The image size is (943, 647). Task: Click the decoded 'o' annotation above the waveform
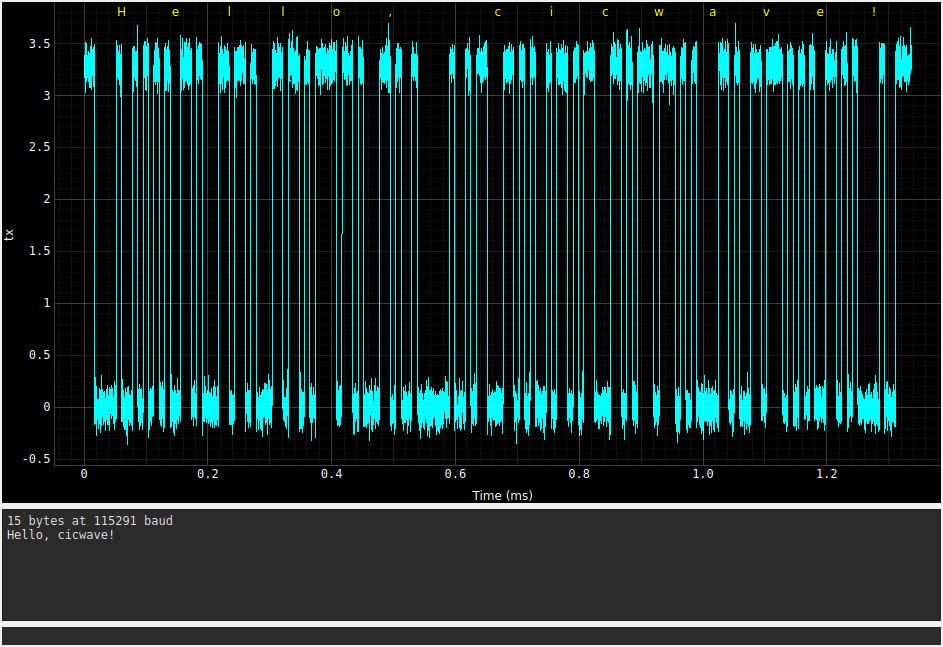tap(336, 12)
